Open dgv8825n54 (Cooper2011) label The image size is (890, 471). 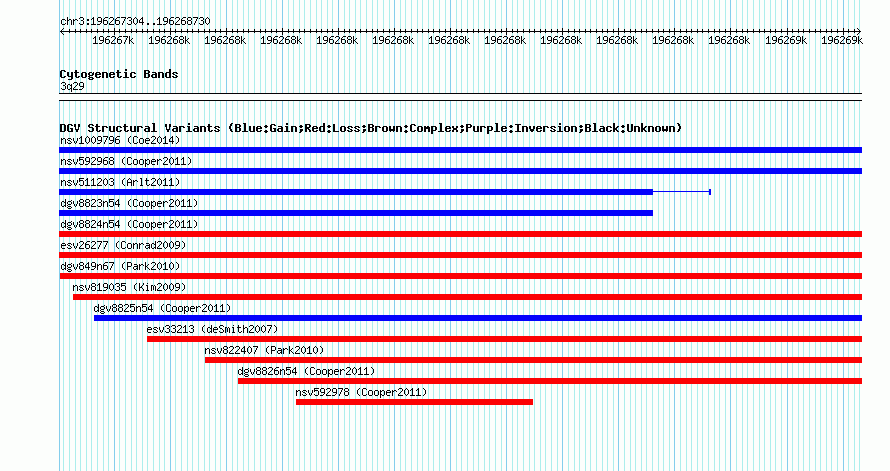click(x=162, y=308)
